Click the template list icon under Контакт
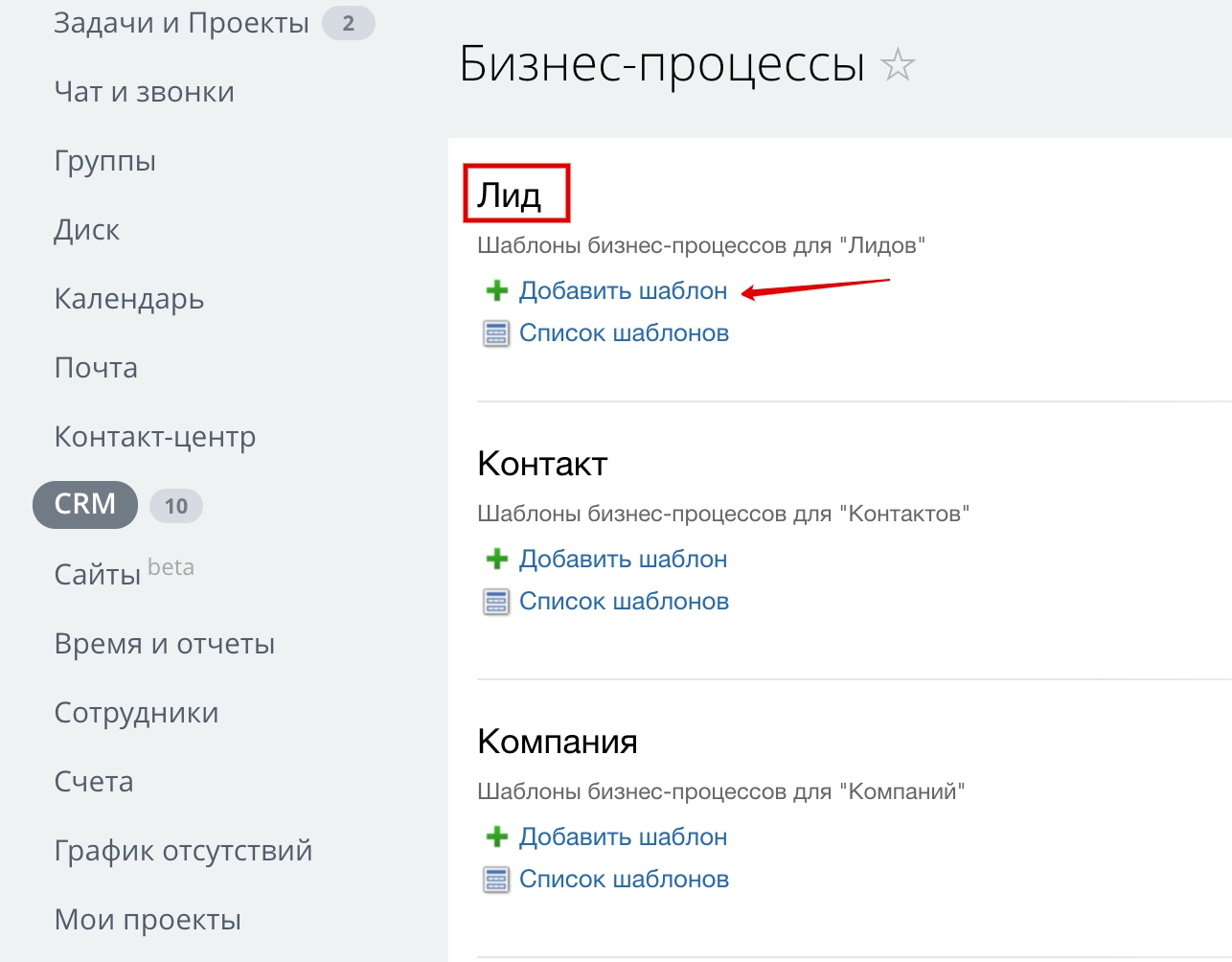This screenshot has height=962, width=1232. (495, 602)
